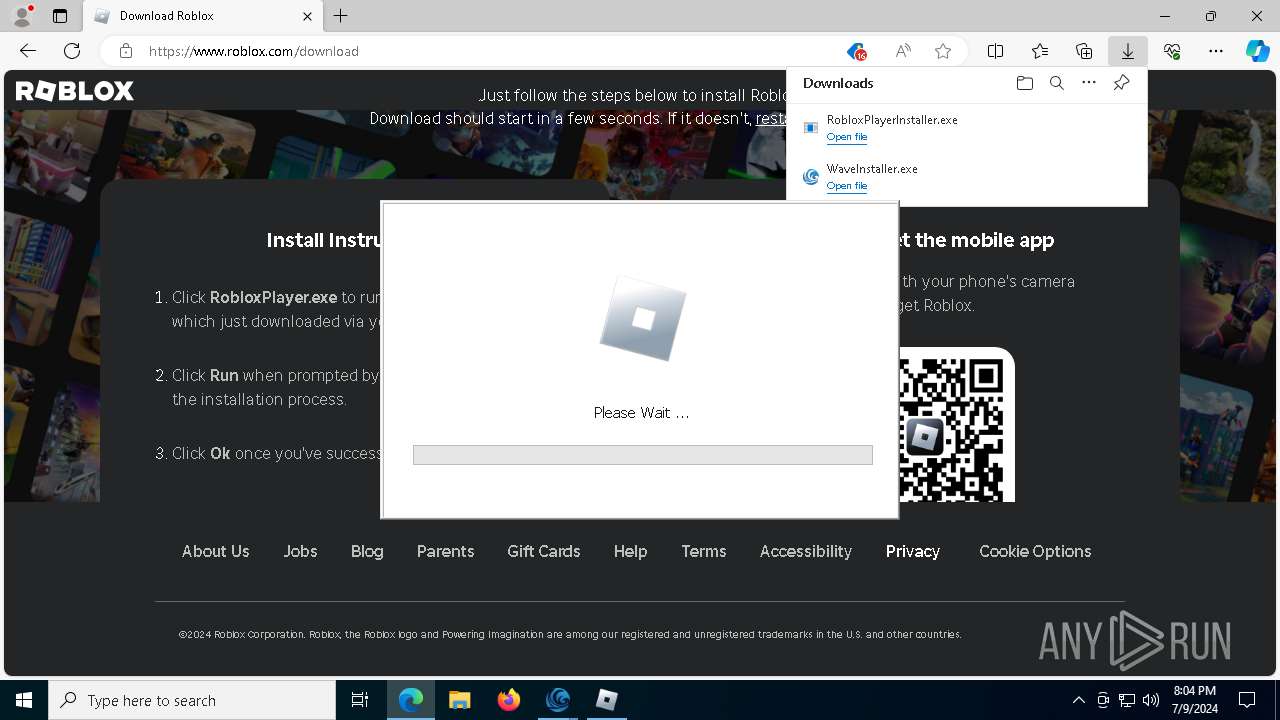This screenshot has width=1280, height=720.
Task: Open a new browser tab
Action: coord(341,16)
